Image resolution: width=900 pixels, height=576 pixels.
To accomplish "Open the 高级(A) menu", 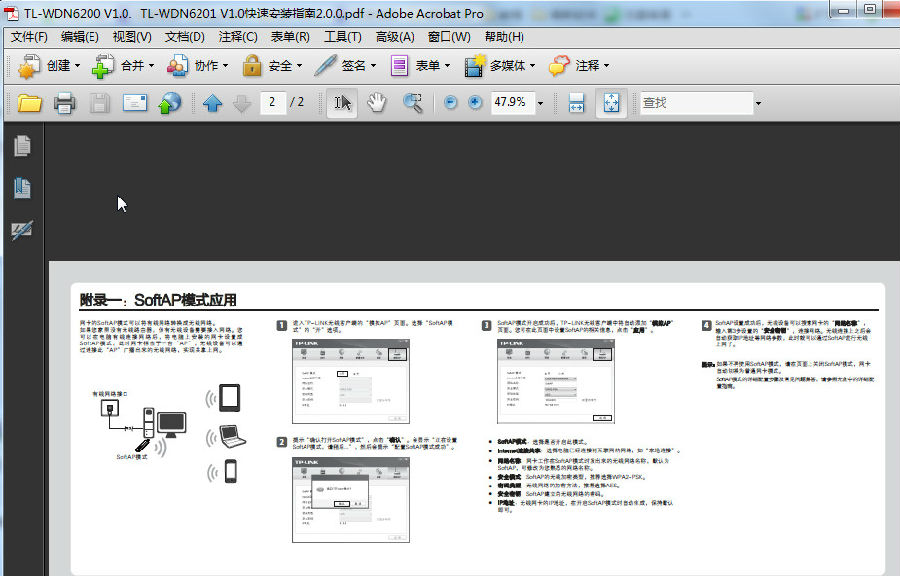I will tap(395, 37).
